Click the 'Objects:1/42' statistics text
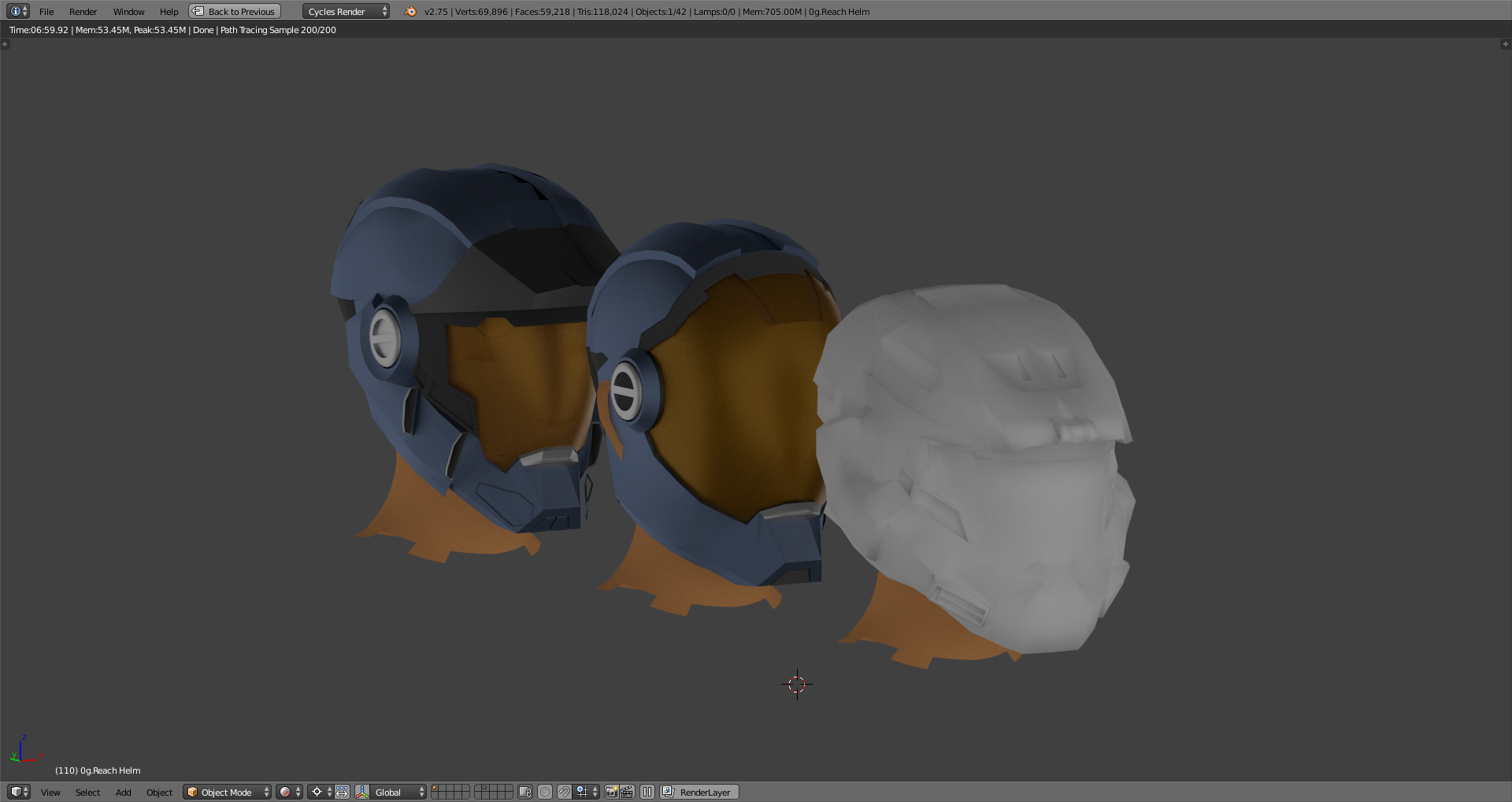The image size is (1512, 802). point(661,12)
